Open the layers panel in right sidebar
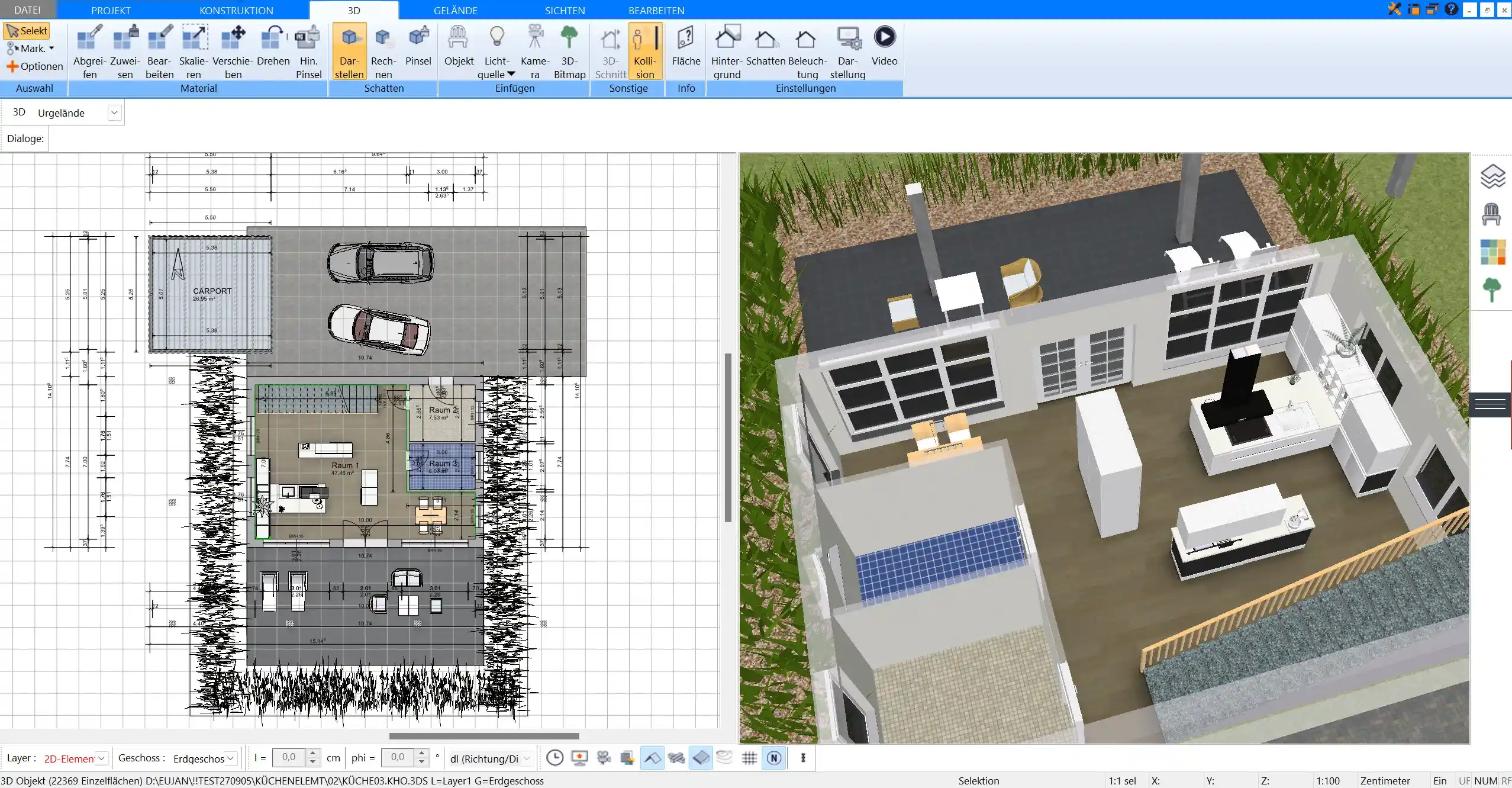 pos(1492,176)
